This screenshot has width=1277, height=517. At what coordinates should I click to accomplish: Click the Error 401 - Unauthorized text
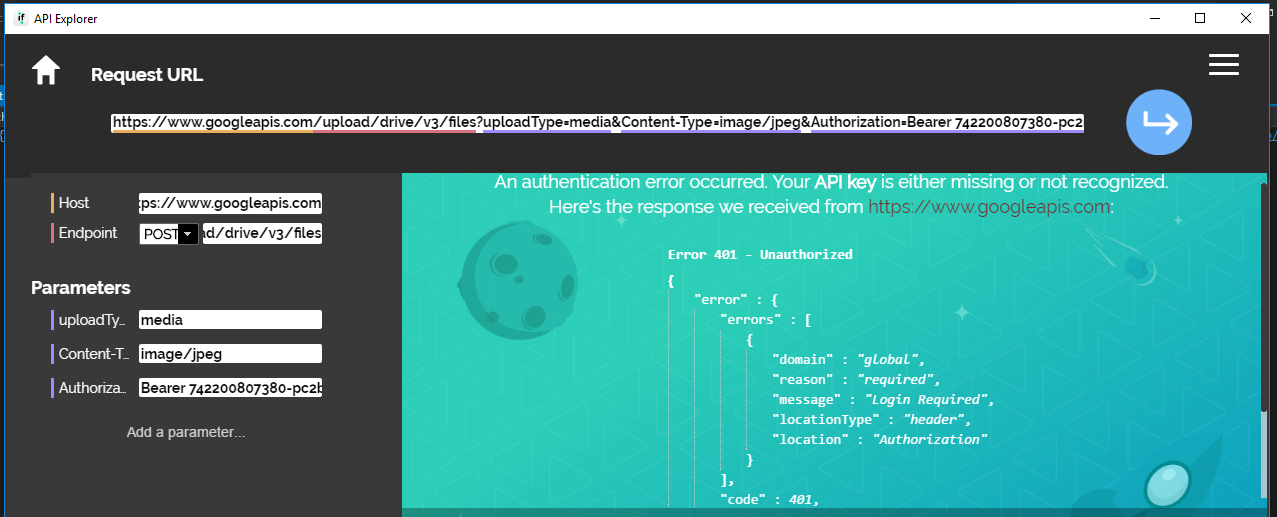(x=760, y=254)
